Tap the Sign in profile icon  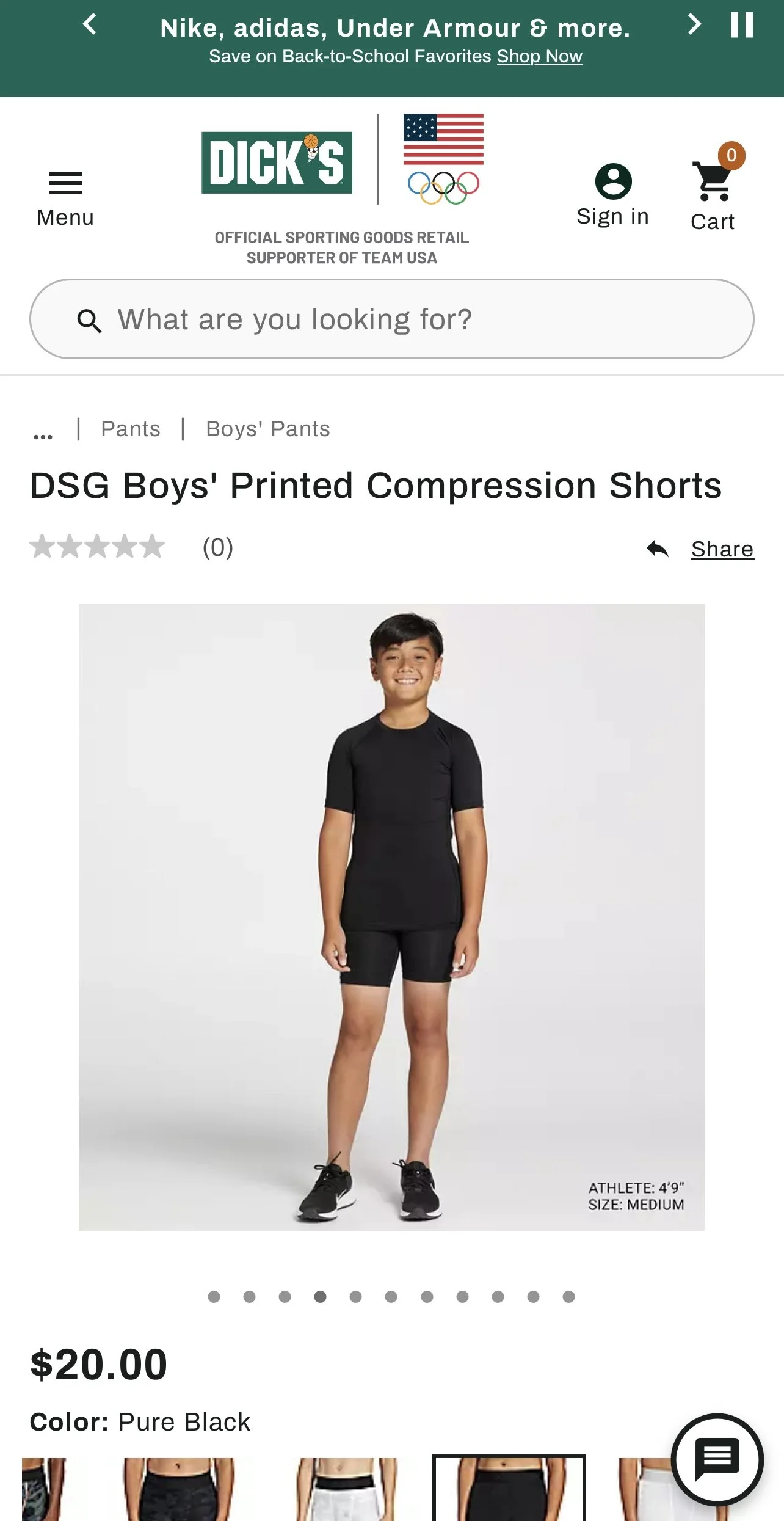(x=613, y=181)
